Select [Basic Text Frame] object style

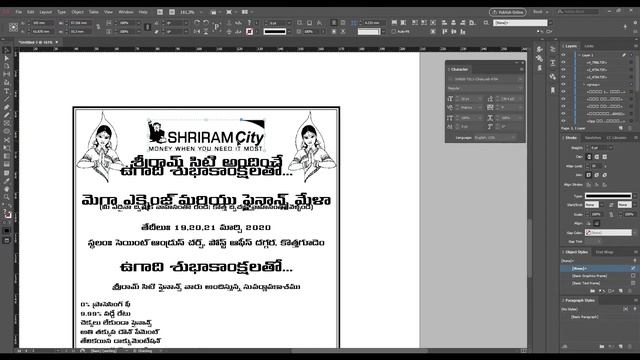tap(586, 283)
